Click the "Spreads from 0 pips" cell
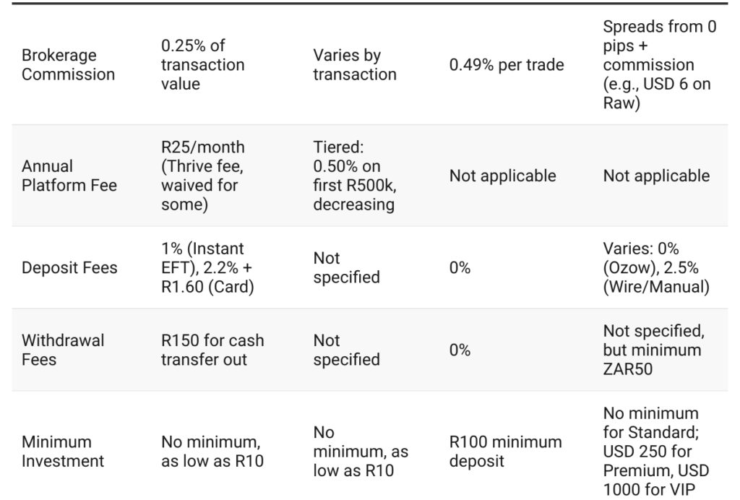 tap(660, 65)
